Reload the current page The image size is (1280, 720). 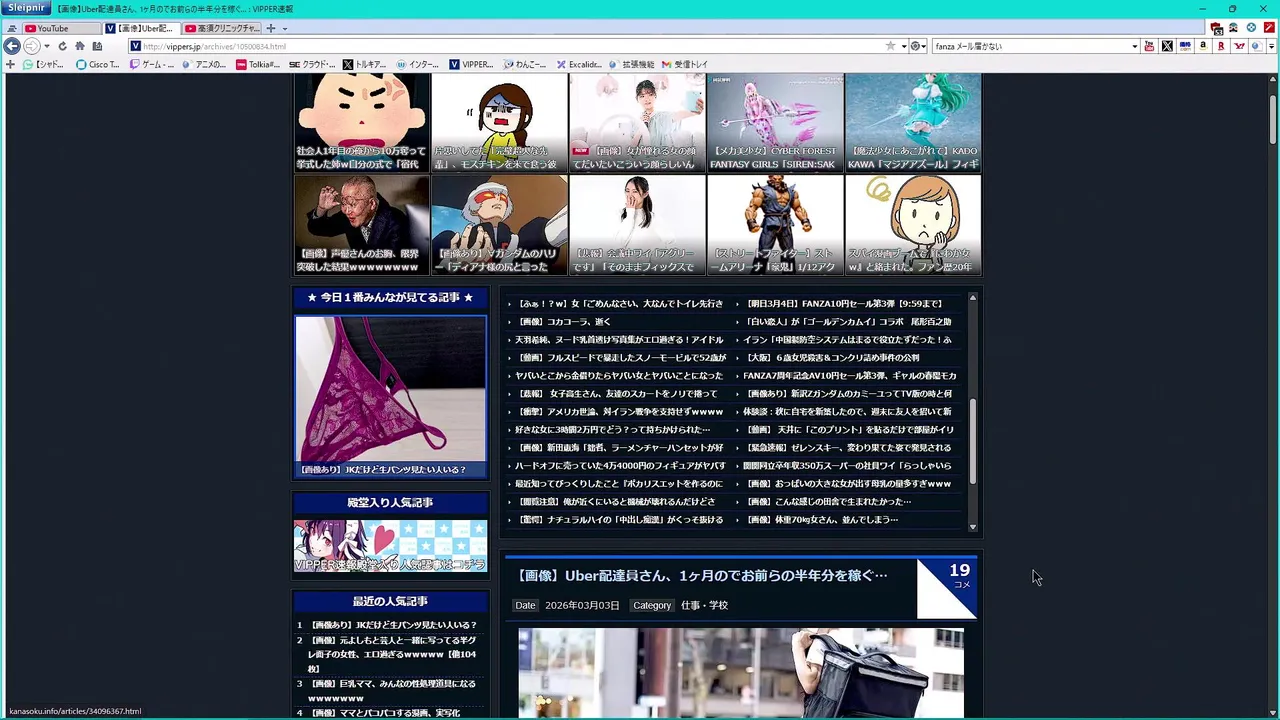(x=62, y=46)
